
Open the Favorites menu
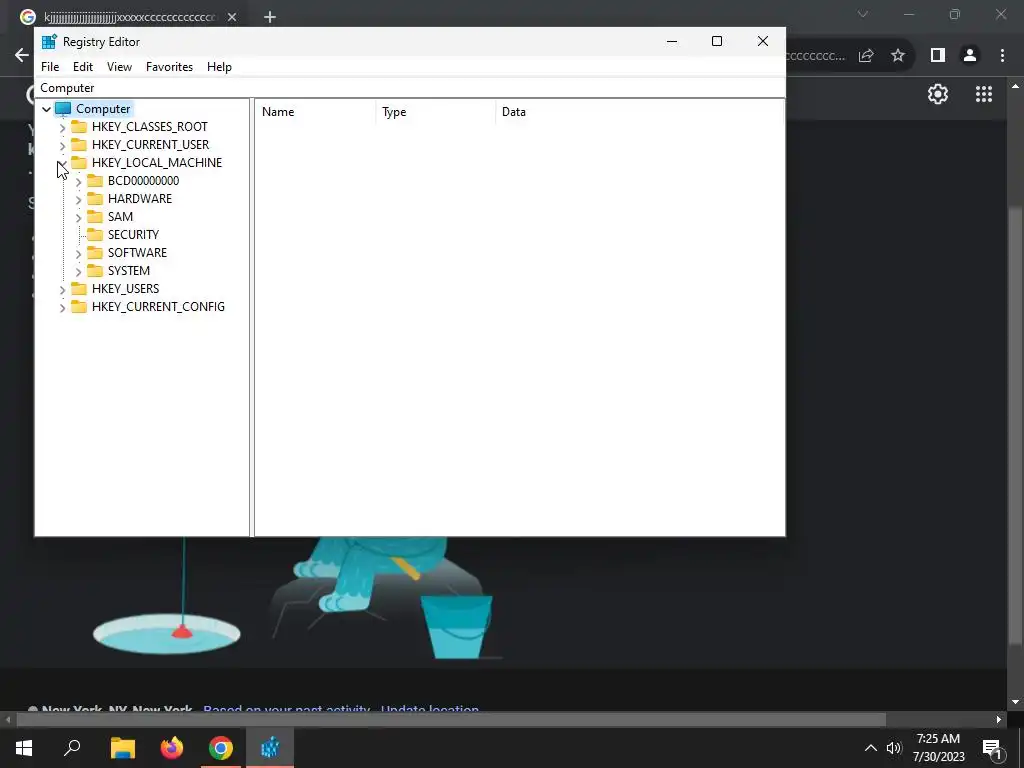[x=169, y=67]
